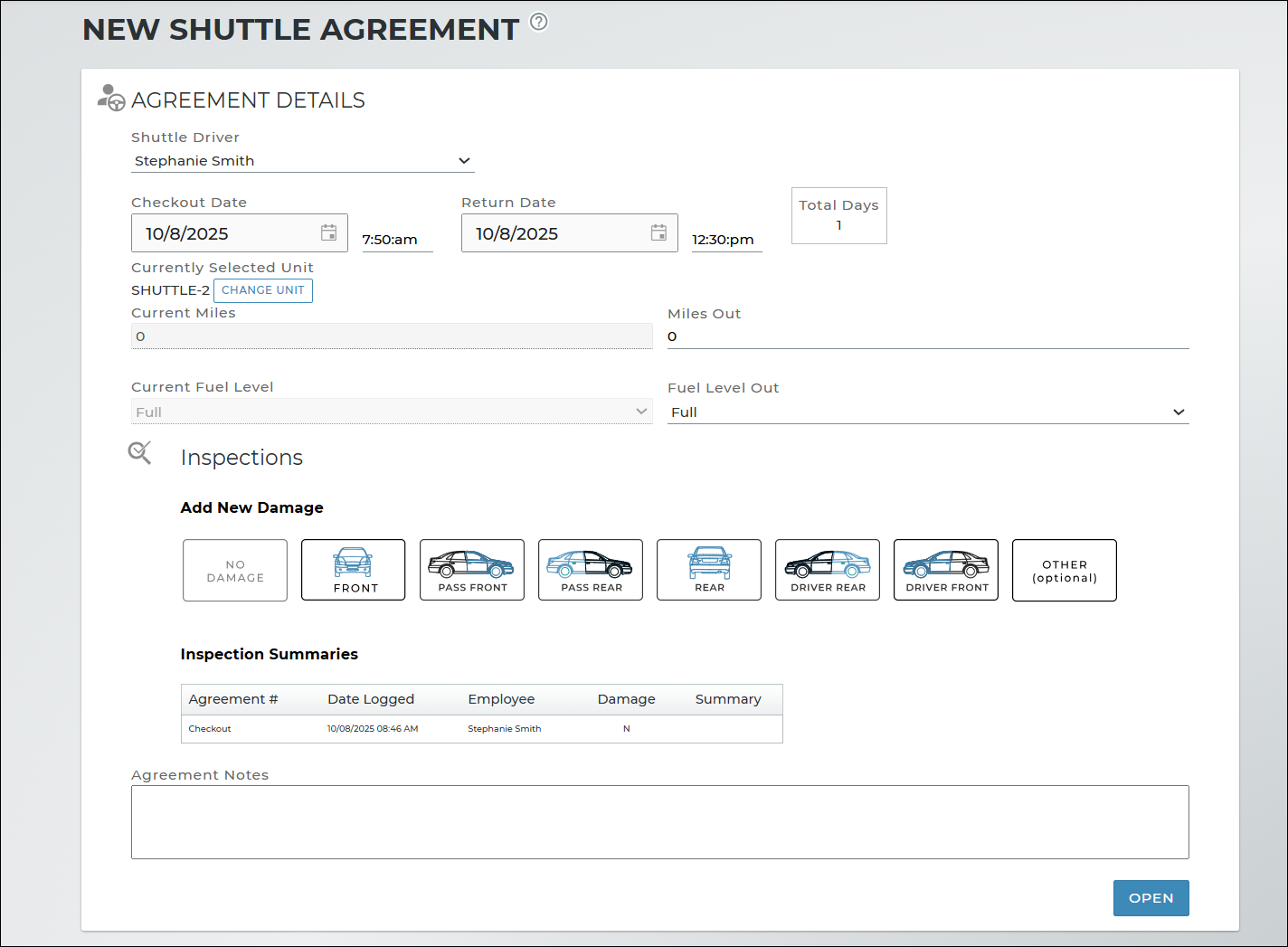
Task: Open the Fuel Level Out dropdown
Action: click(927, 412)
